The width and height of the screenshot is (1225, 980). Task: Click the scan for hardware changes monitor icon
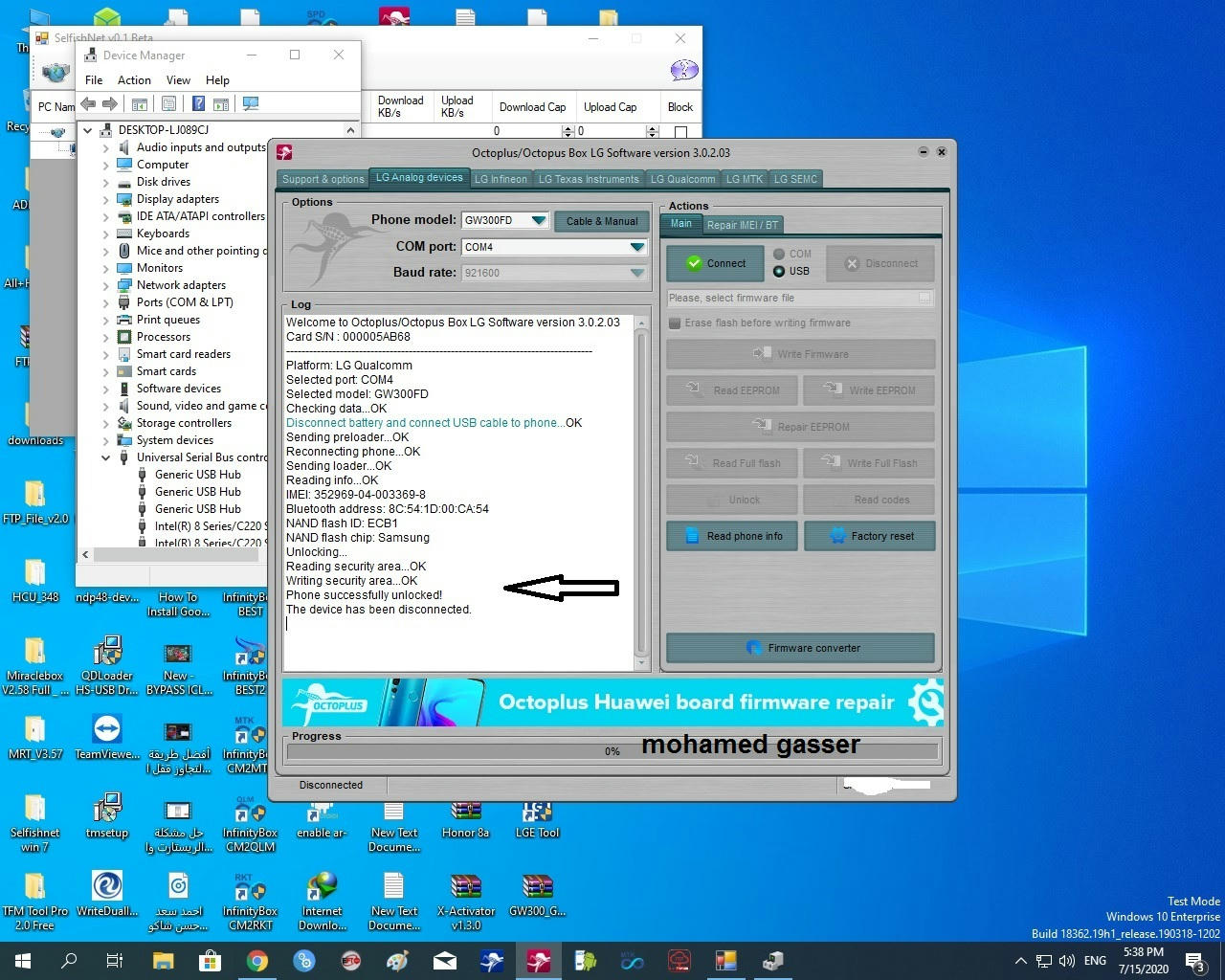pyautogui.click(x=251, y=103)
